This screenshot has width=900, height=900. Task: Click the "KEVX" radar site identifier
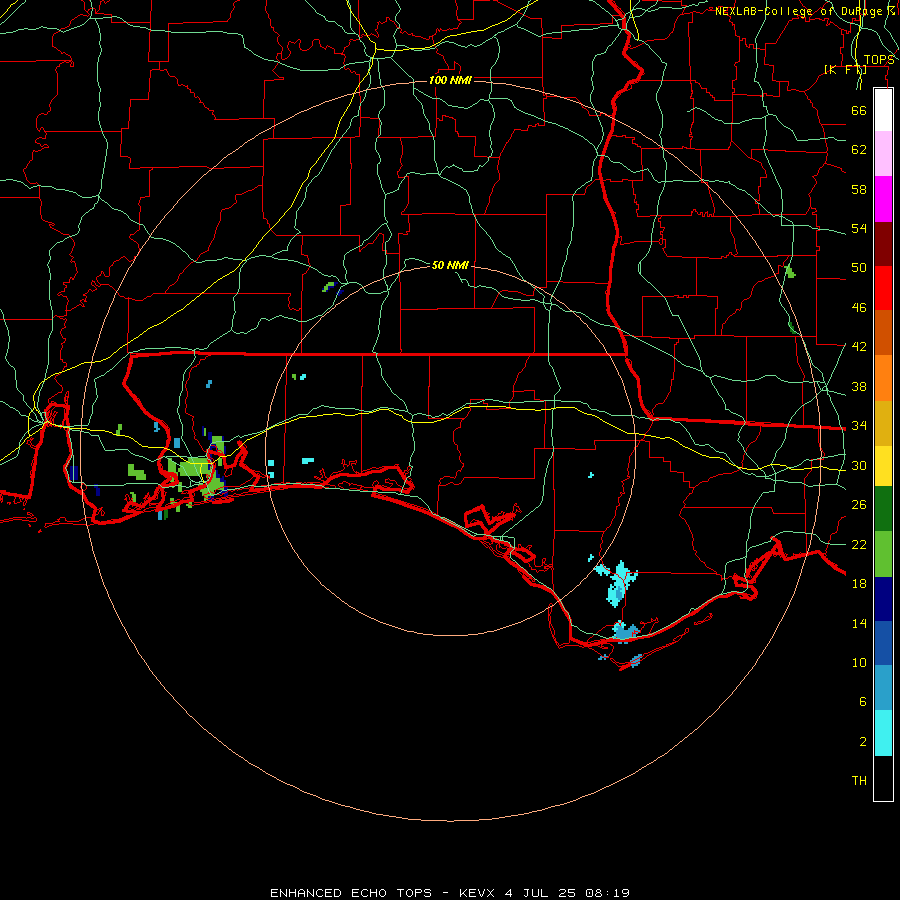click(x=476, y=893)
